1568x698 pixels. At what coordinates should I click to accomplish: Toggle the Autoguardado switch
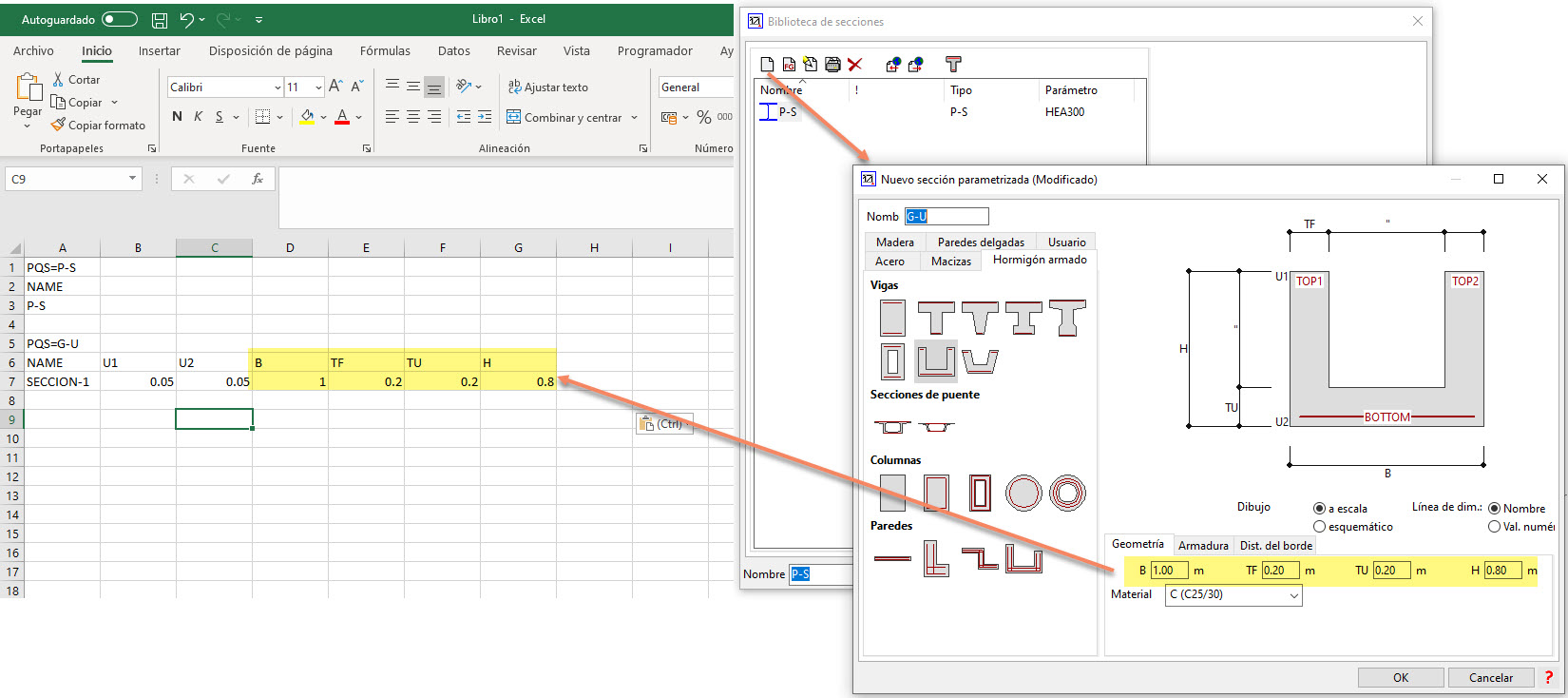pos(119,19)
